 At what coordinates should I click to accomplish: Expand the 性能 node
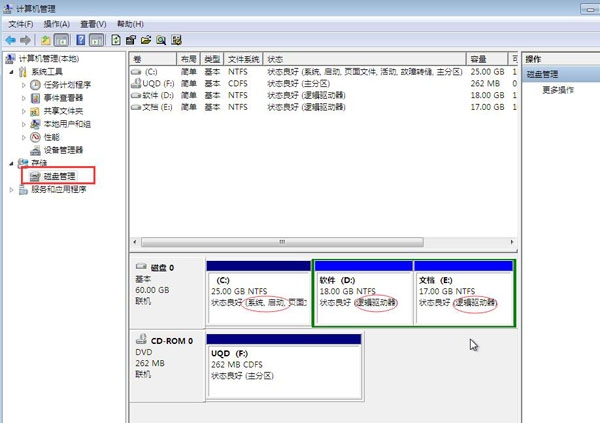24,137
